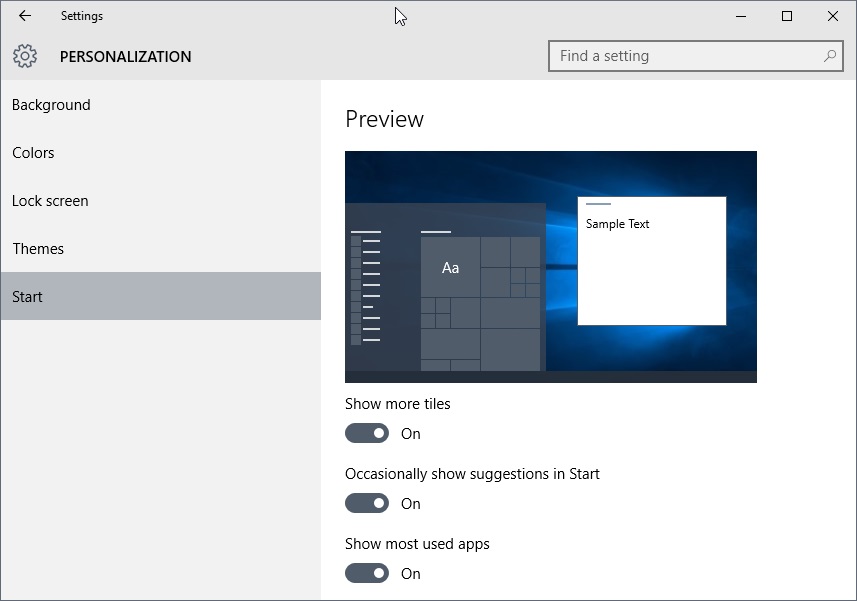Click the Personalization gear icon

point(25,56)
